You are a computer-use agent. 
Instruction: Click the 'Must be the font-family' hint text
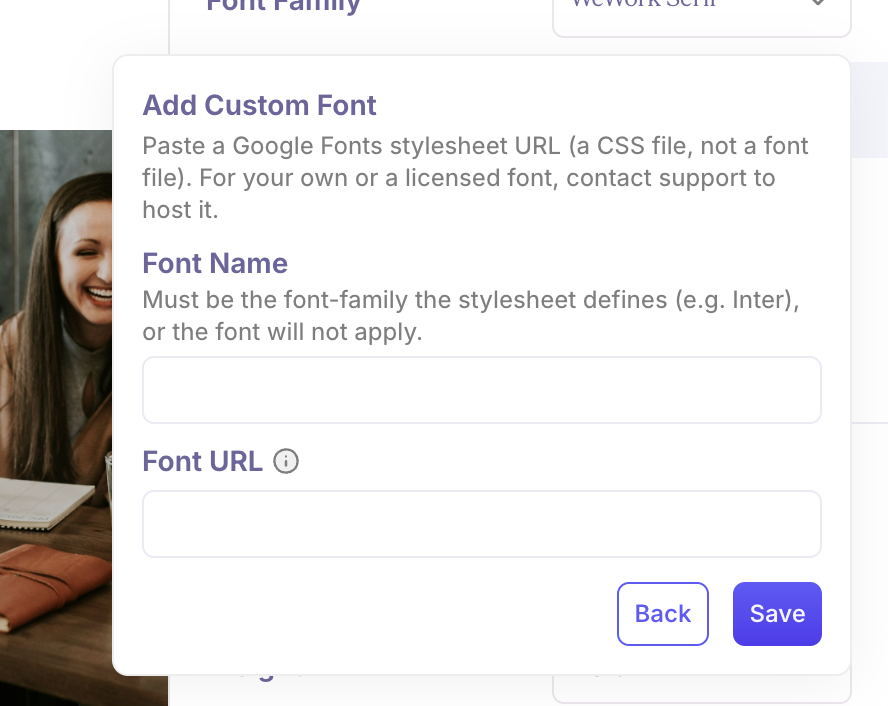(x=471, y=316)
